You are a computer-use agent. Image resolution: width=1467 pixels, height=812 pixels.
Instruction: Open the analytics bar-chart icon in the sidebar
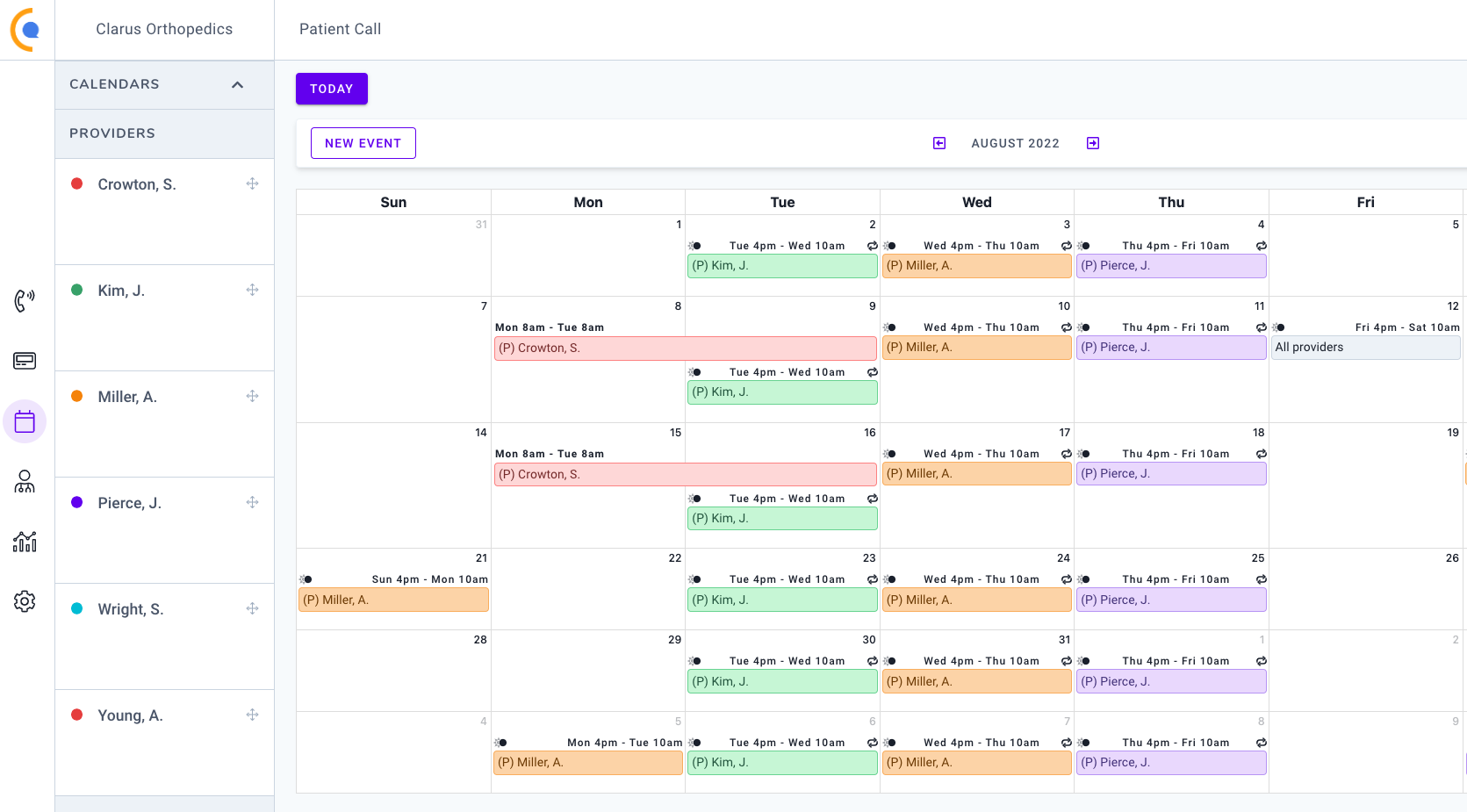(25, 542)
